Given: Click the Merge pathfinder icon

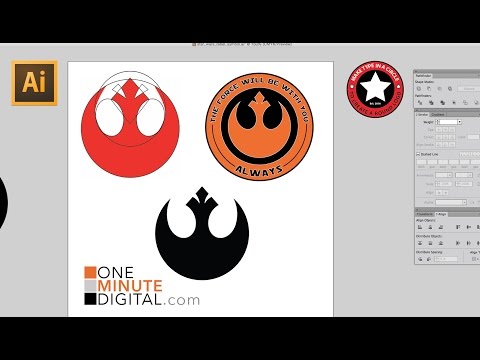Looking at the screenshot, I should (x=443, y=103).
